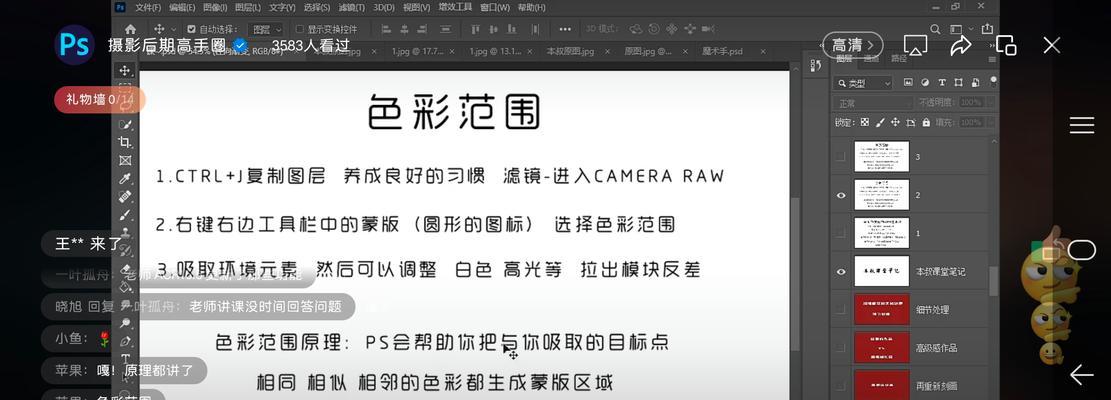The height and width of the screenshot is (400, 1111).
Task: Lock image pixels brush icon
Action: click(880, 122)
